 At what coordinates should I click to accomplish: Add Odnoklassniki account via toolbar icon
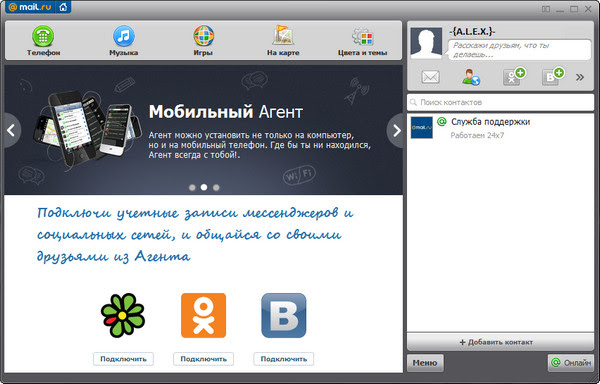pos(514,76)
